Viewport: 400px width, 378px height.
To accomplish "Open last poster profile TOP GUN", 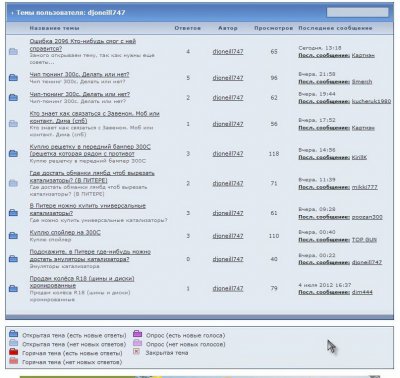I will click(364, 240).
